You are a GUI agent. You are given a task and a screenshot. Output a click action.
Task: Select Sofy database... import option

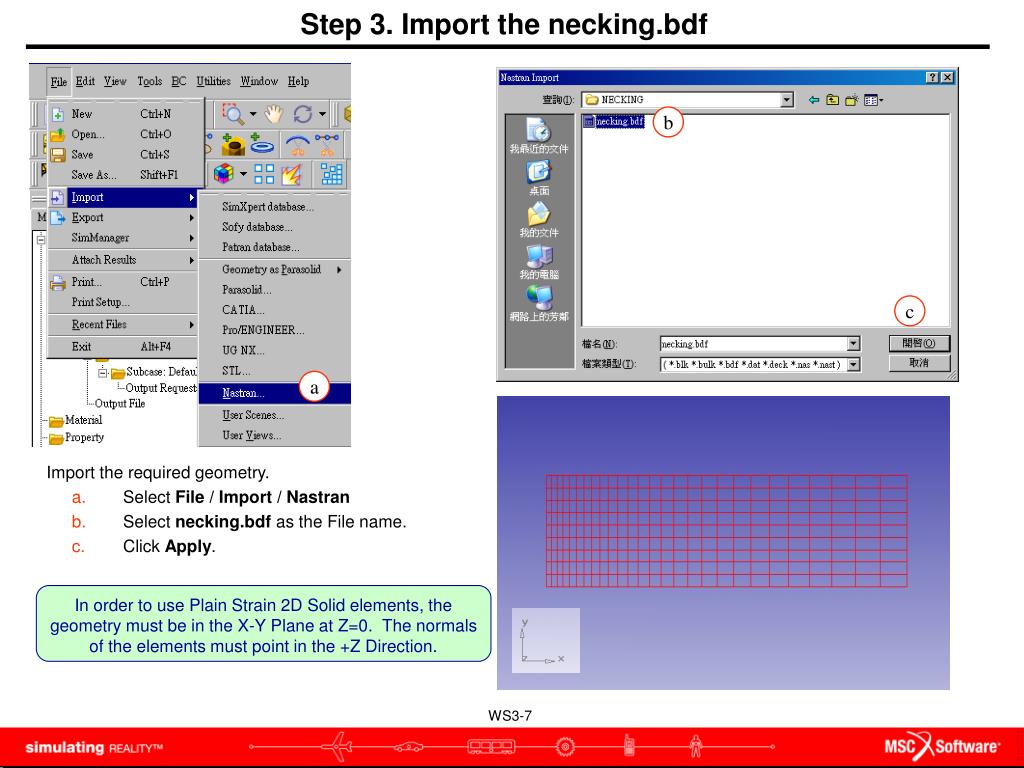(x=275, y=227)
